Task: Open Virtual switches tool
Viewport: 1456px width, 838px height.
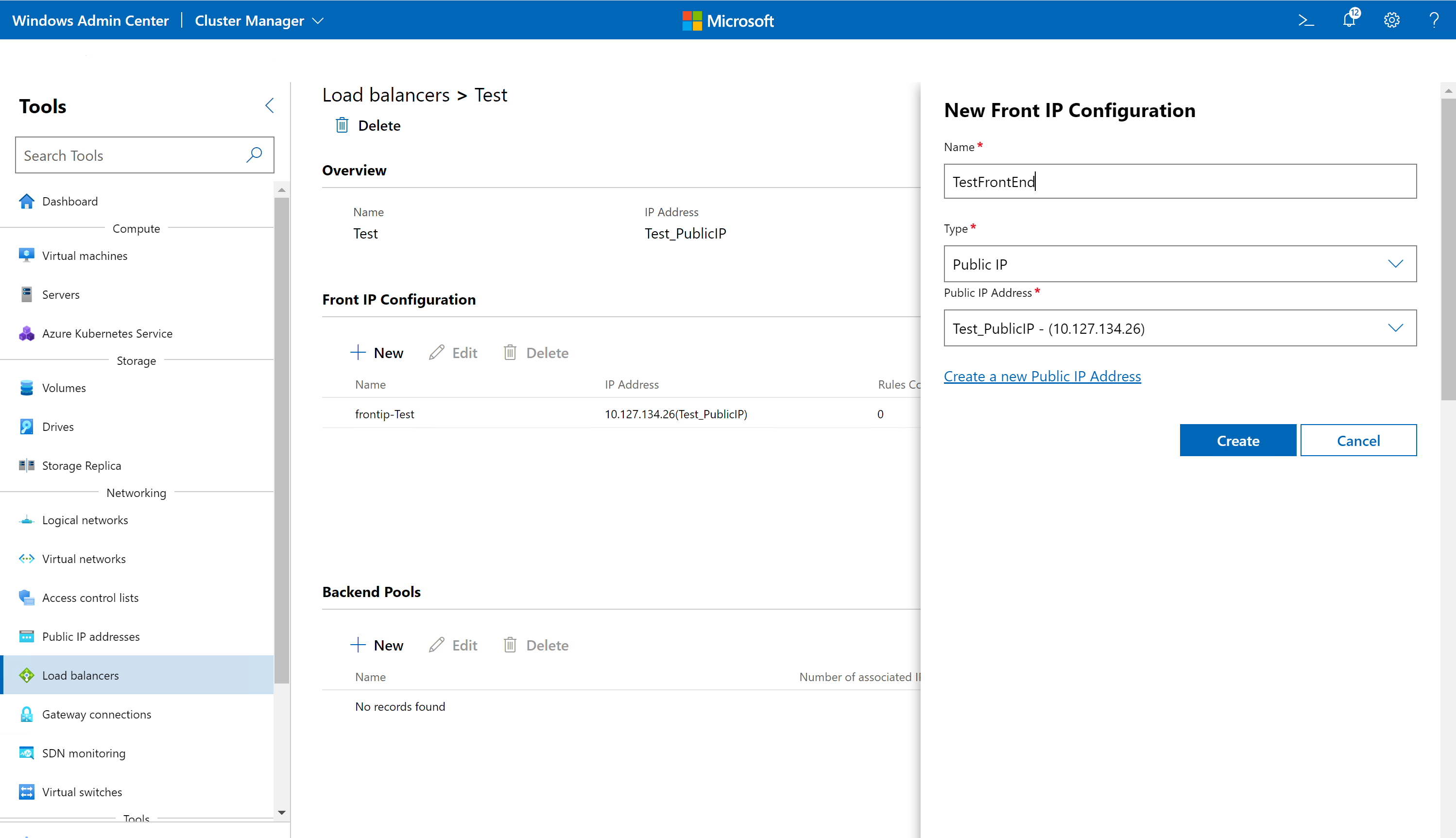Action: (82, 792)
